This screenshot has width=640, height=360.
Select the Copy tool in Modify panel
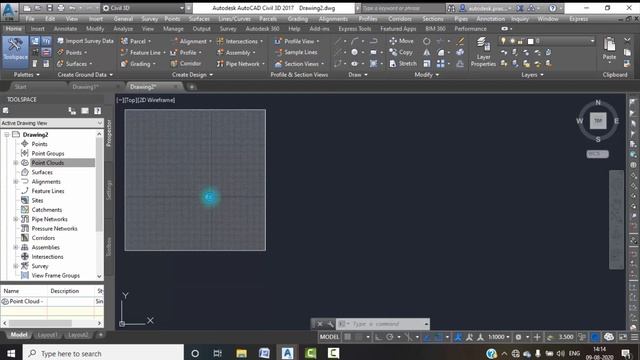[x=401, y=52]
